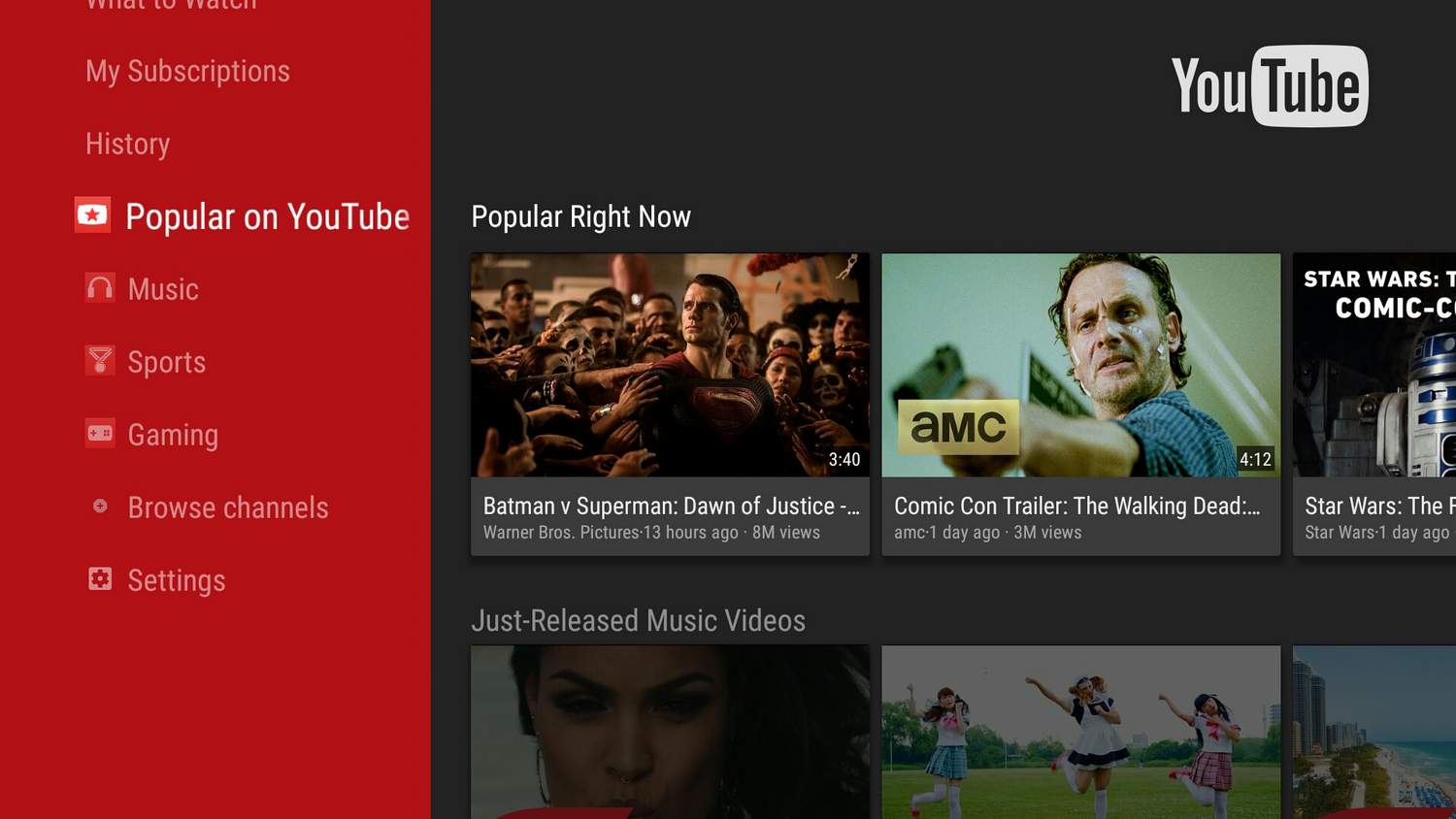
Task: Click the Music headphones icon
Action: pyautogui.click(x=100, y=288)
